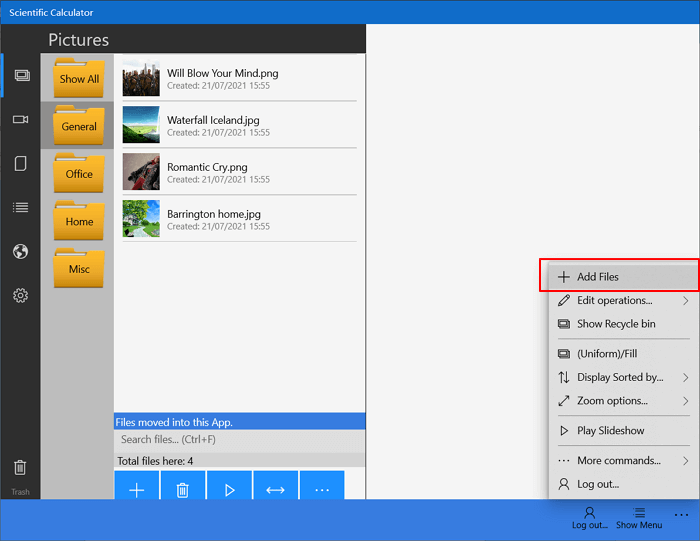Click Show Menu in bottom bar

click(x=639, y=517)
